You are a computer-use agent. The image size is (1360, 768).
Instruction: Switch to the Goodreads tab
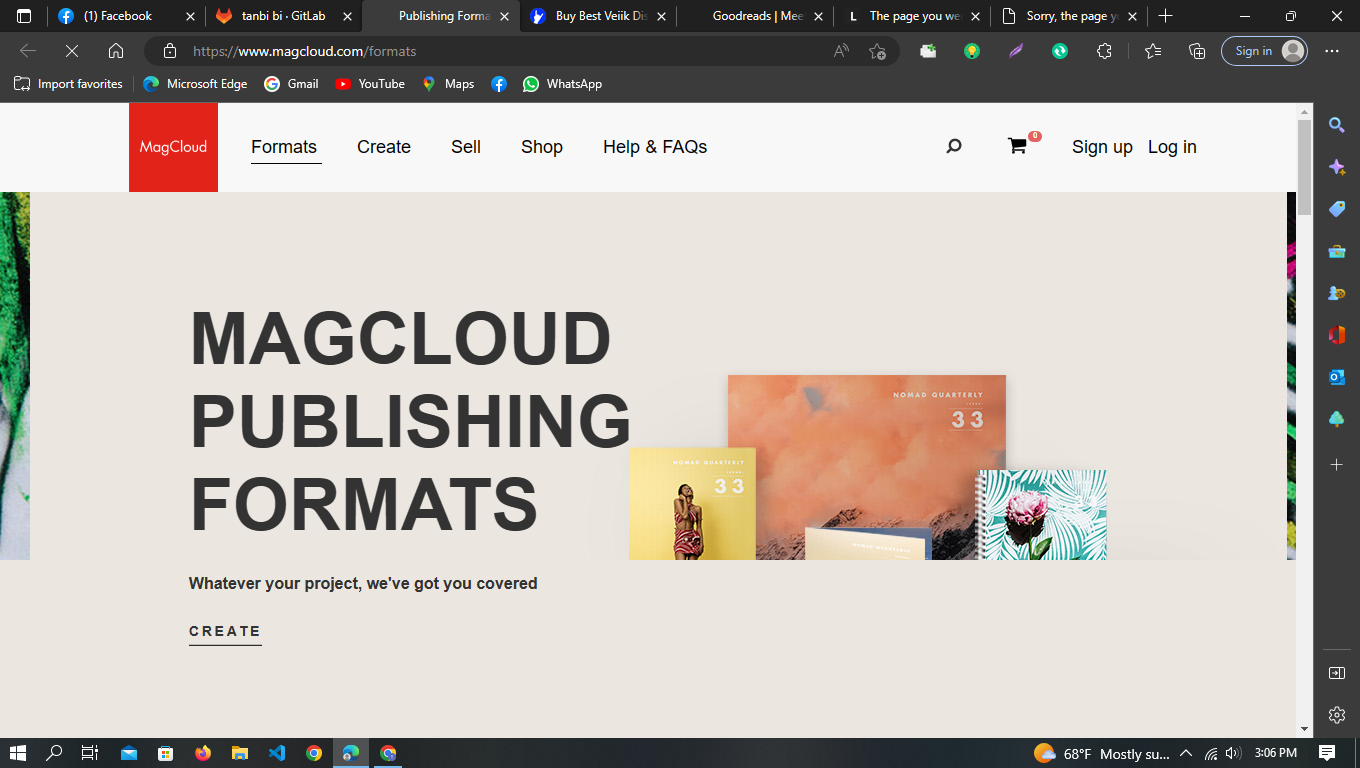tap(756, 16)
